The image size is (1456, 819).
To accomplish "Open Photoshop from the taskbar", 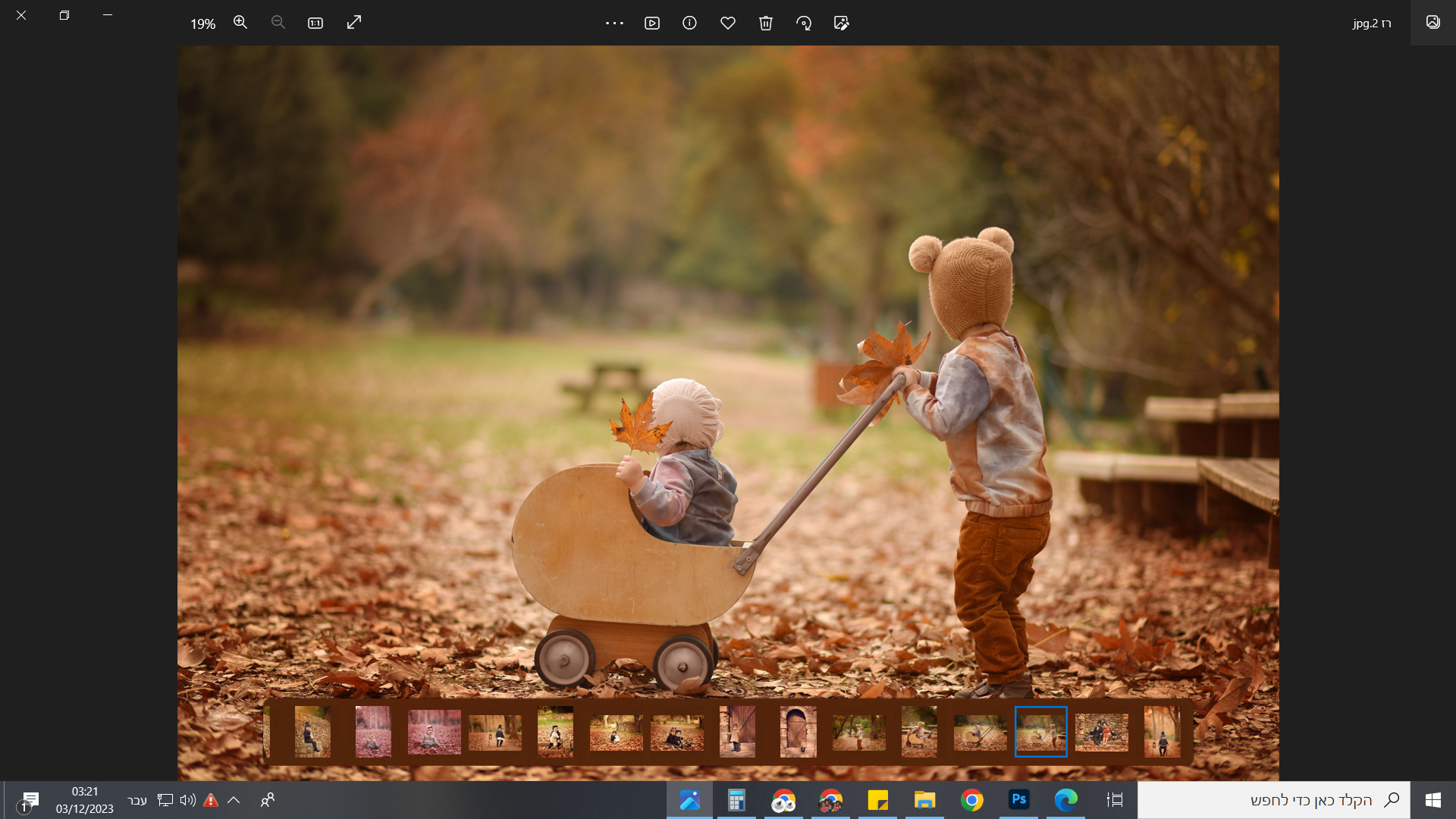I will coord(1018,799).
